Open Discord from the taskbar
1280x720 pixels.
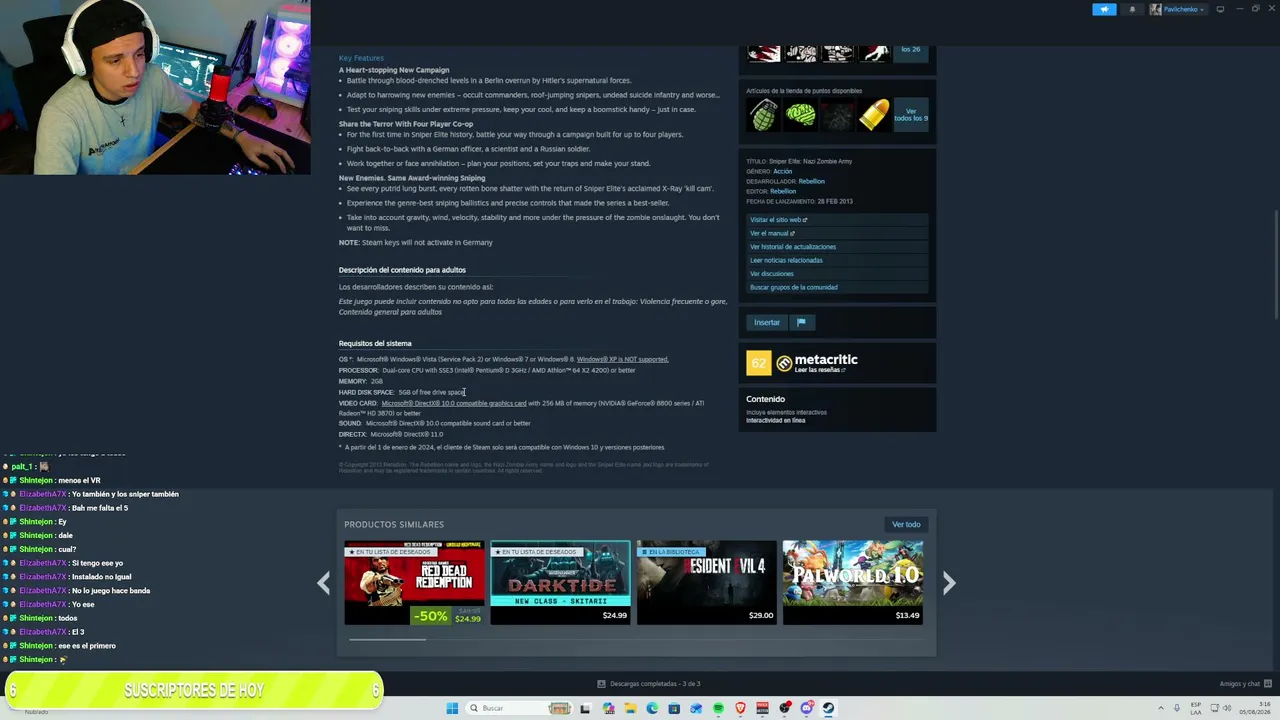click(807, 708)
